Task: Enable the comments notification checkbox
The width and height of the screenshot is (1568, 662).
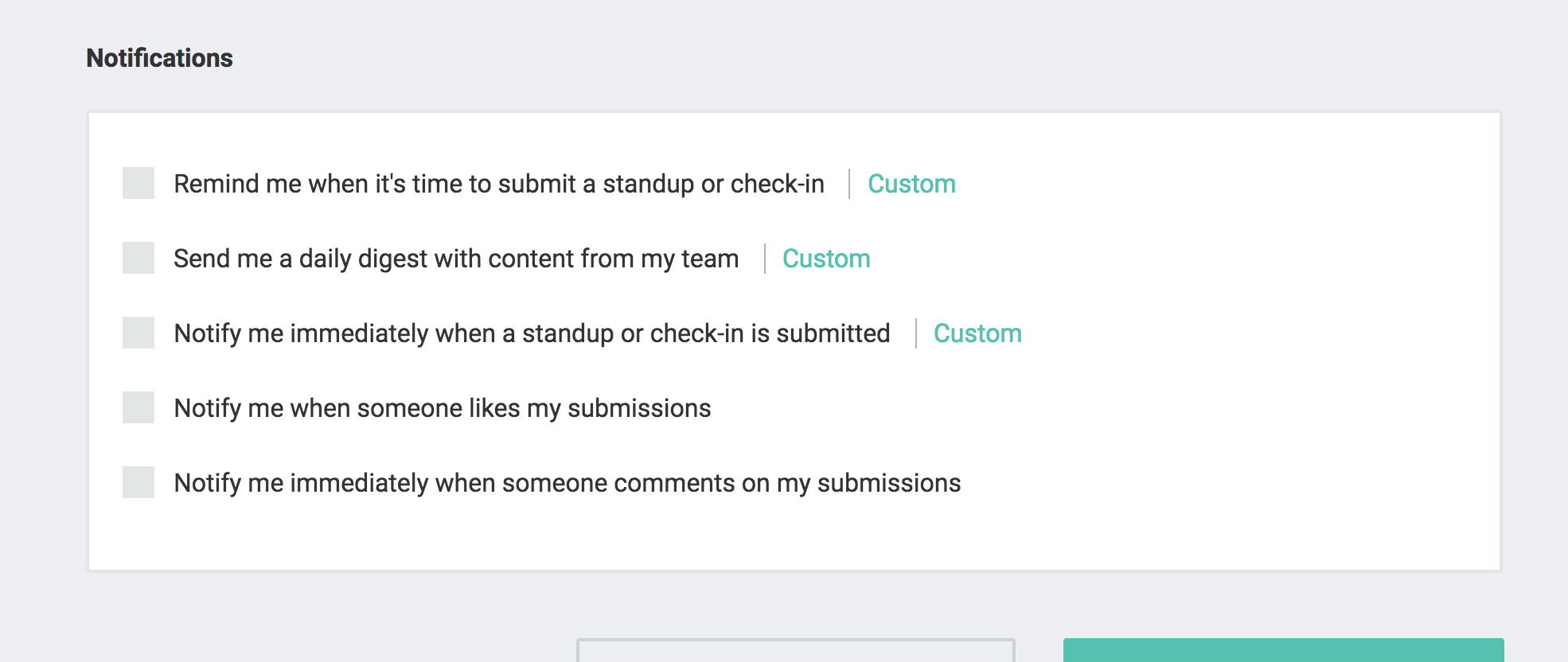Action: coord(138,482)
